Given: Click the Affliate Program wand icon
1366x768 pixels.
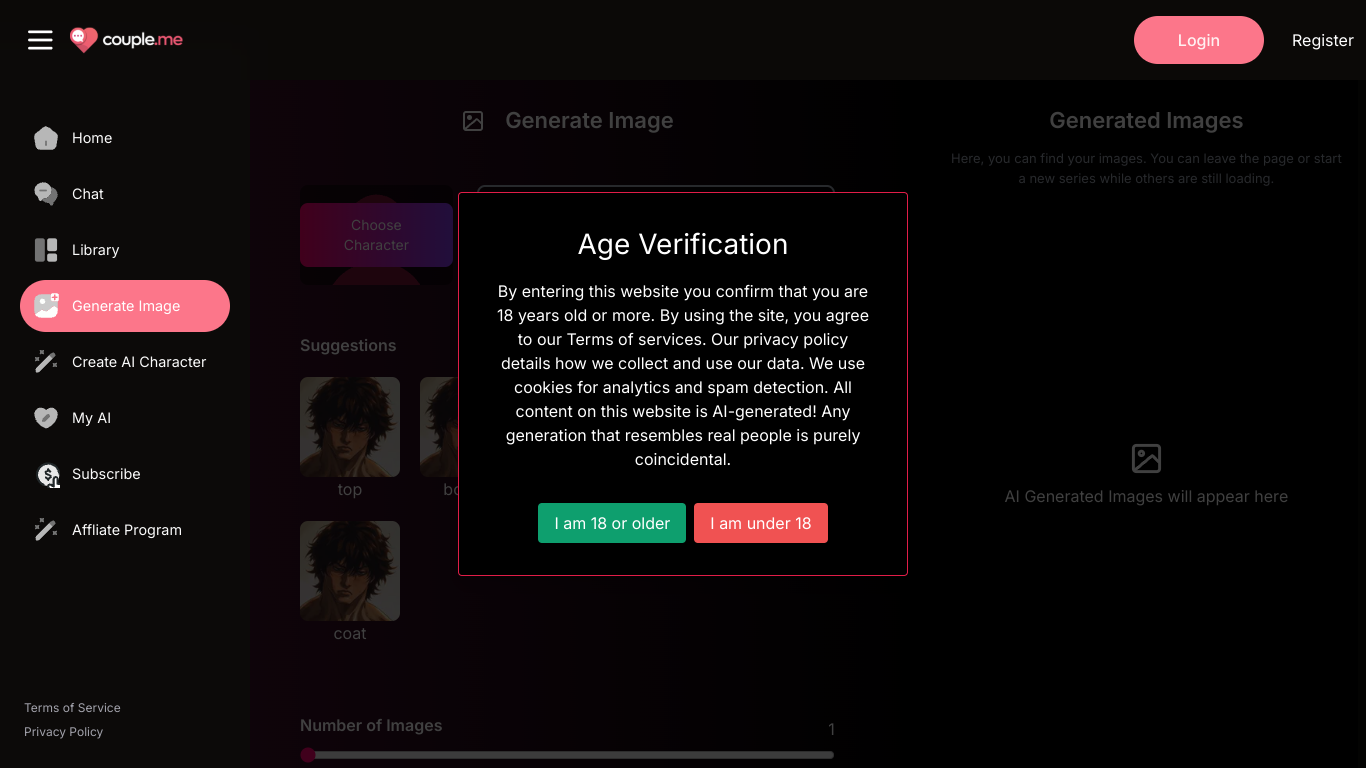Looking at the screenshot, I should tap(46, 530).
